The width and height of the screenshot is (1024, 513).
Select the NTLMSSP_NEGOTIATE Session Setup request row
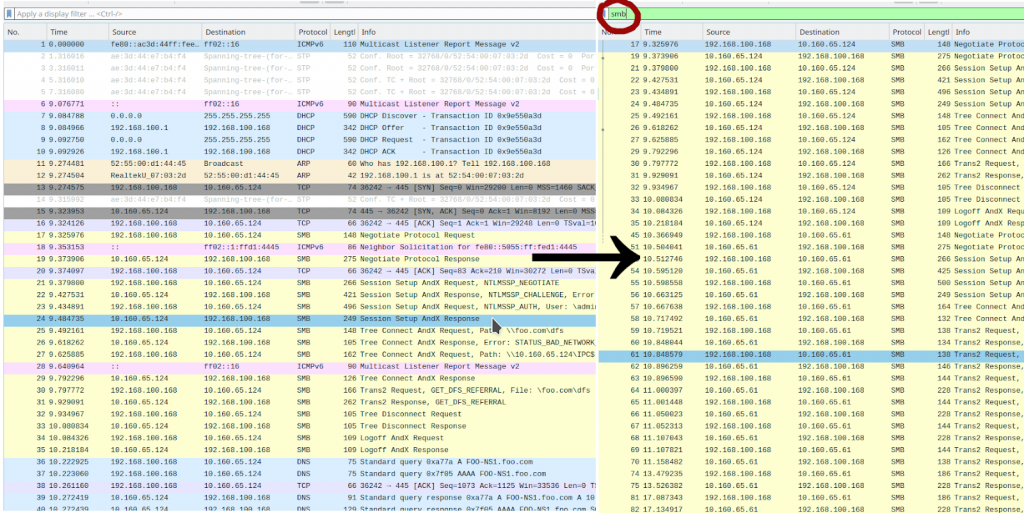(x=300, y=283)
